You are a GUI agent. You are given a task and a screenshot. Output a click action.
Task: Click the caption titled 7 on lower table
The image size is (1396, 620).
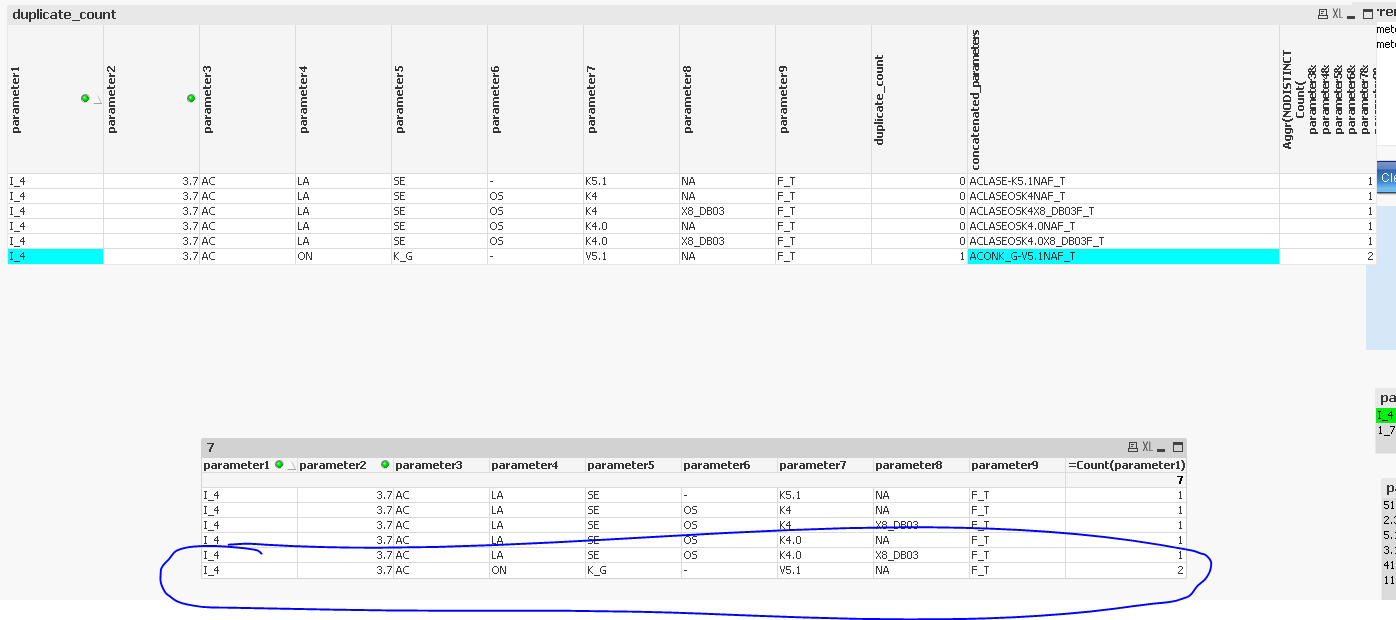[x=211, y=447]
